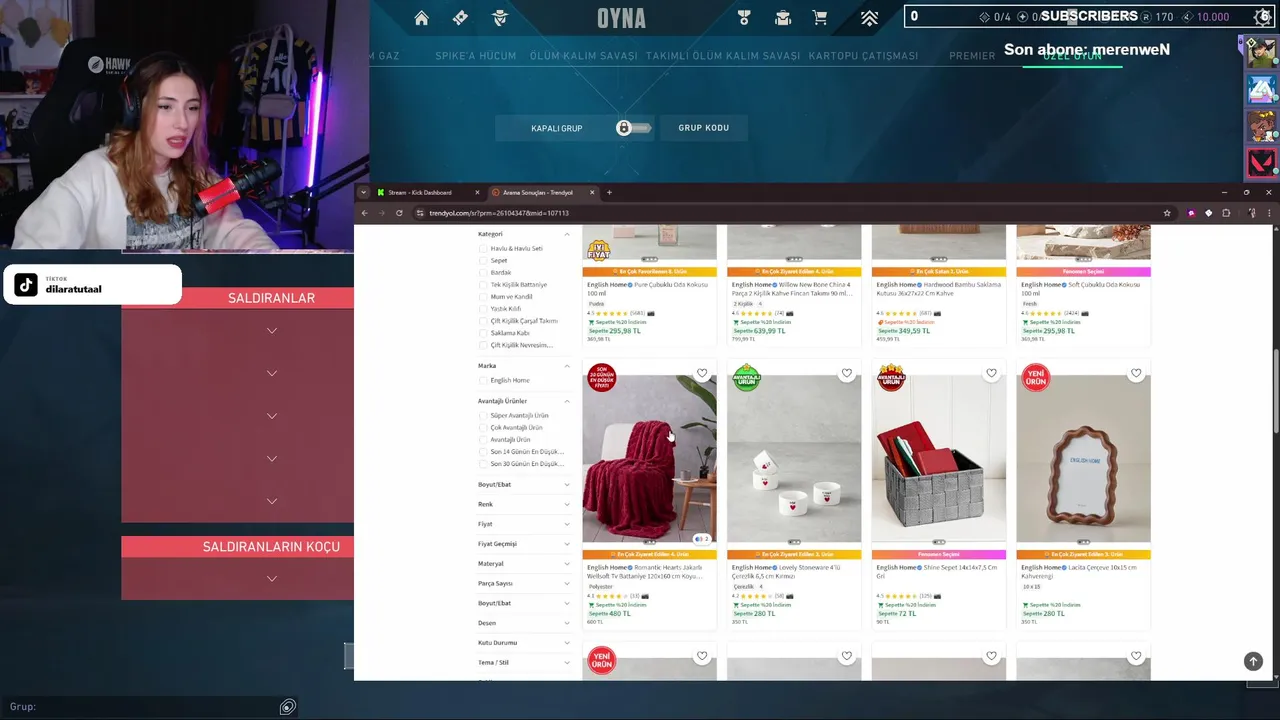Open Lovely Stoneware Çerezlik product link
Viewport: 1280px width, 720px height.
tap(789, 571)
